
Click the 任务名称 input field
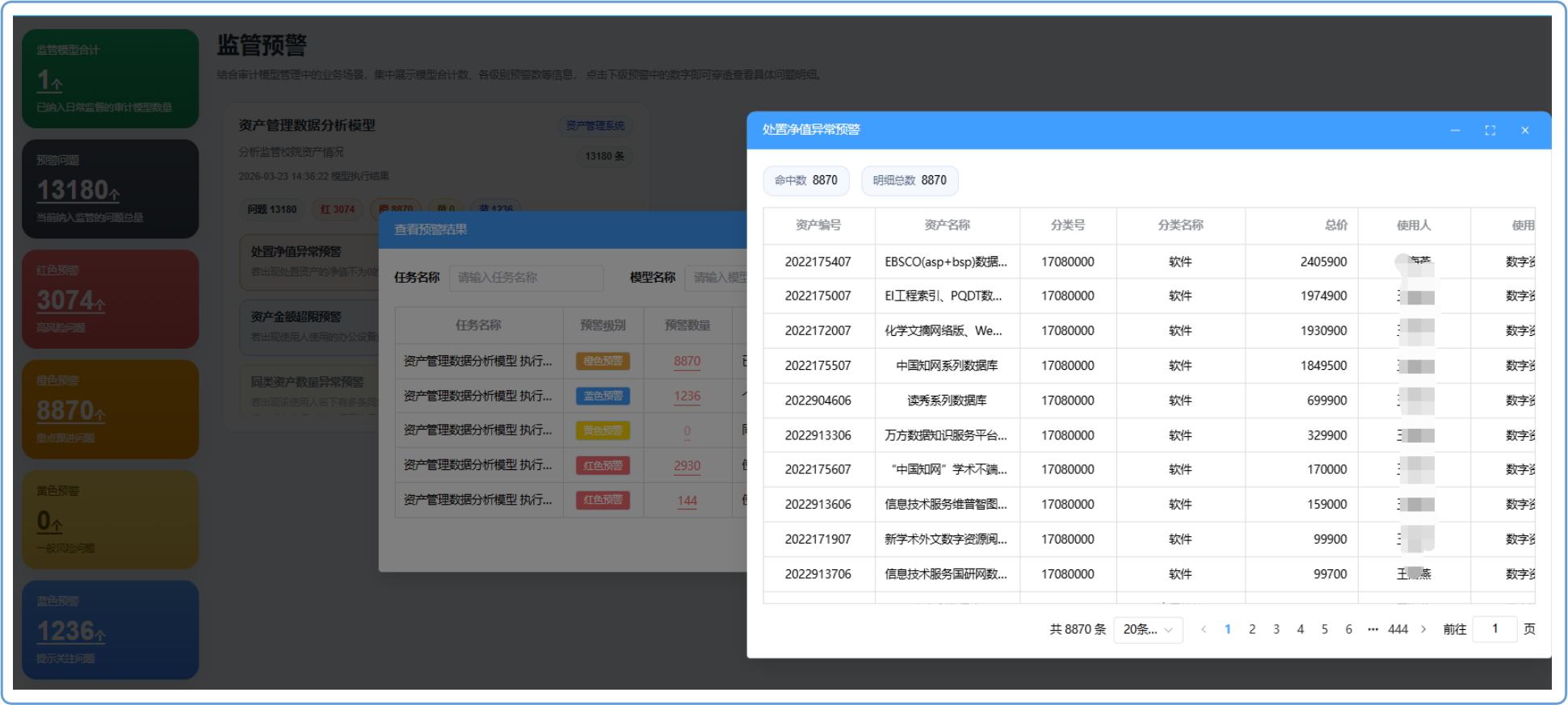tap(526, 278)
